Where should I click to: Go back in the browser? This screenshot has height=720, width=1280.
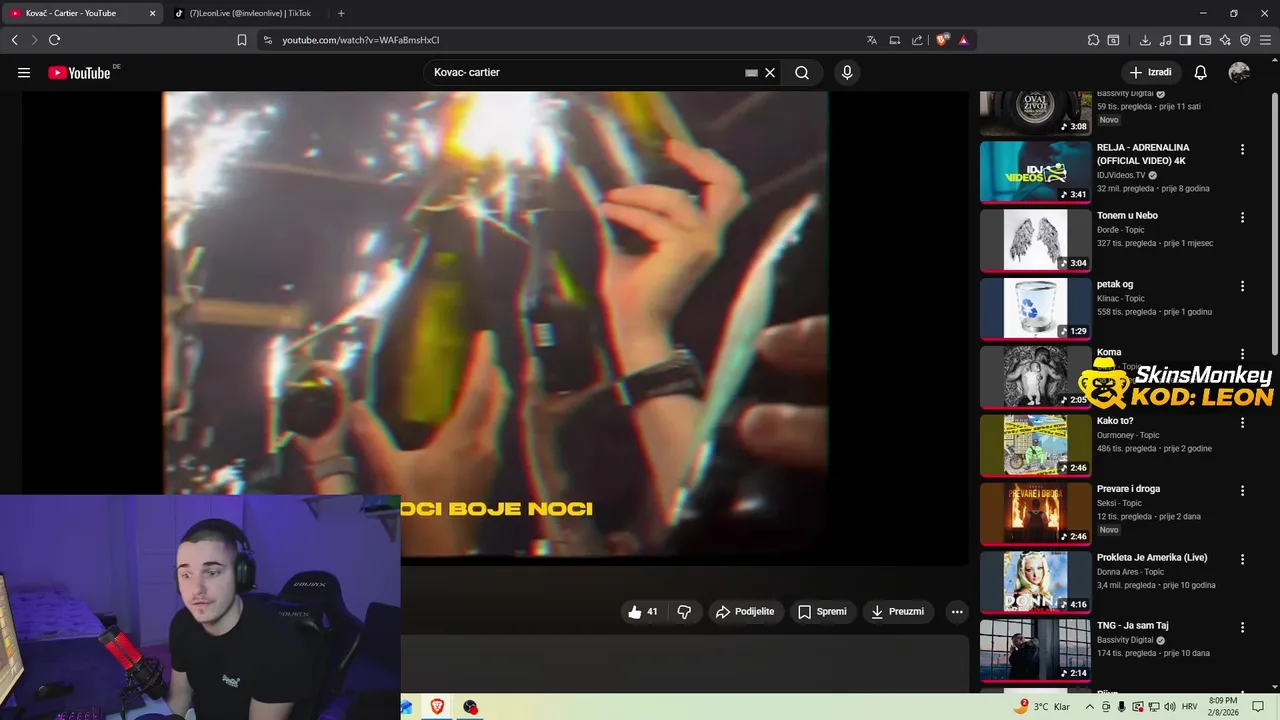point(15,40)
